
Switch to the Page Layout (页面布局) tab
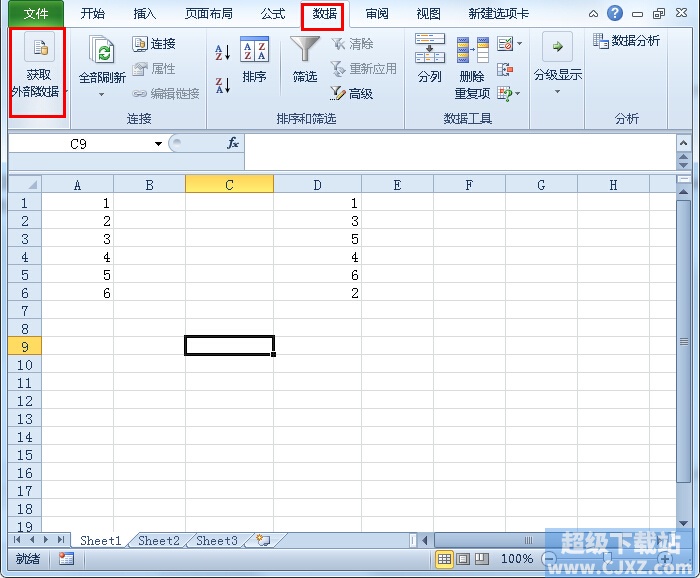pyautogui.click(x=209, y=13)
